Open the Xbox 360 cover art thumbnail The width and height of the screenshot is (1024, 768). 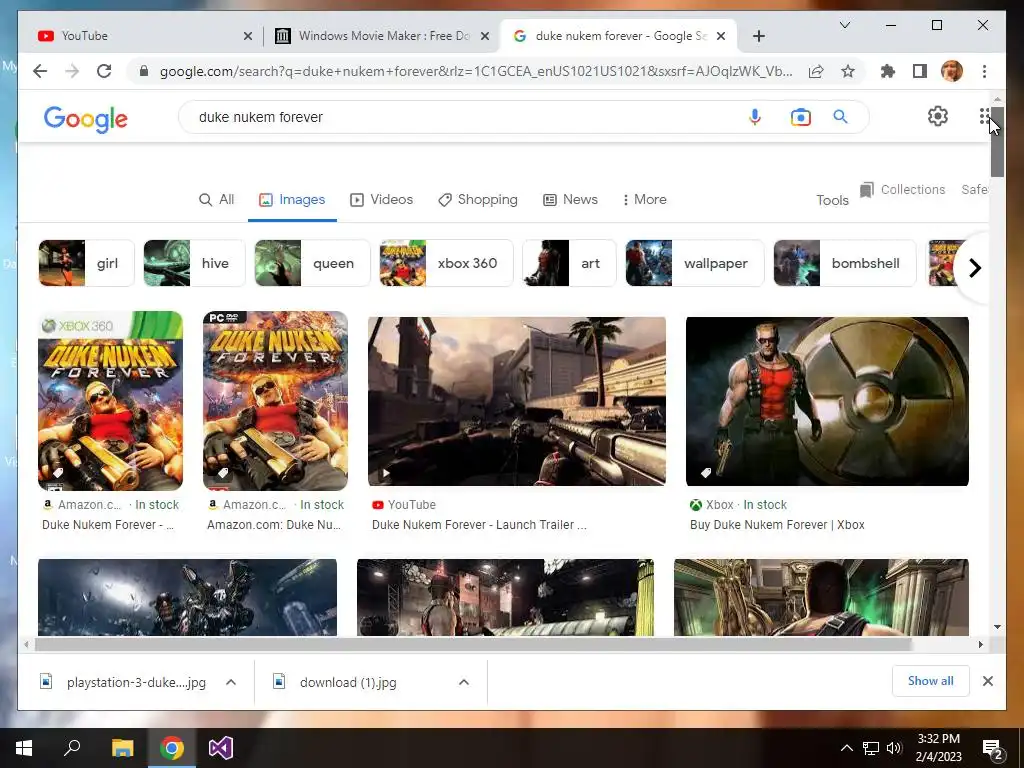point(110,401)
